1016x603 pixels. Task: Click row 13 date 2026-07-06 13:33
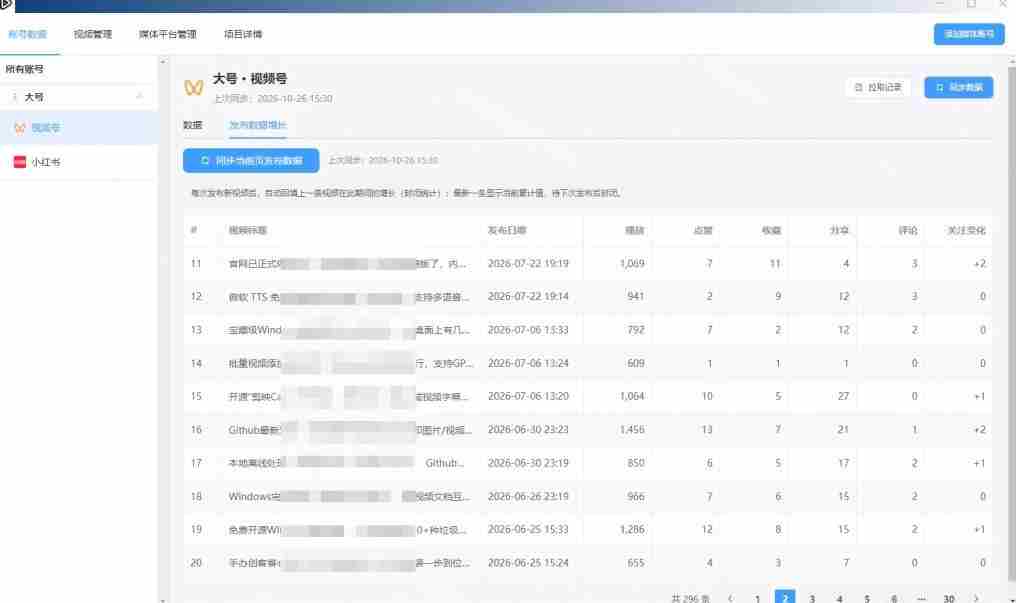point(528,330)
